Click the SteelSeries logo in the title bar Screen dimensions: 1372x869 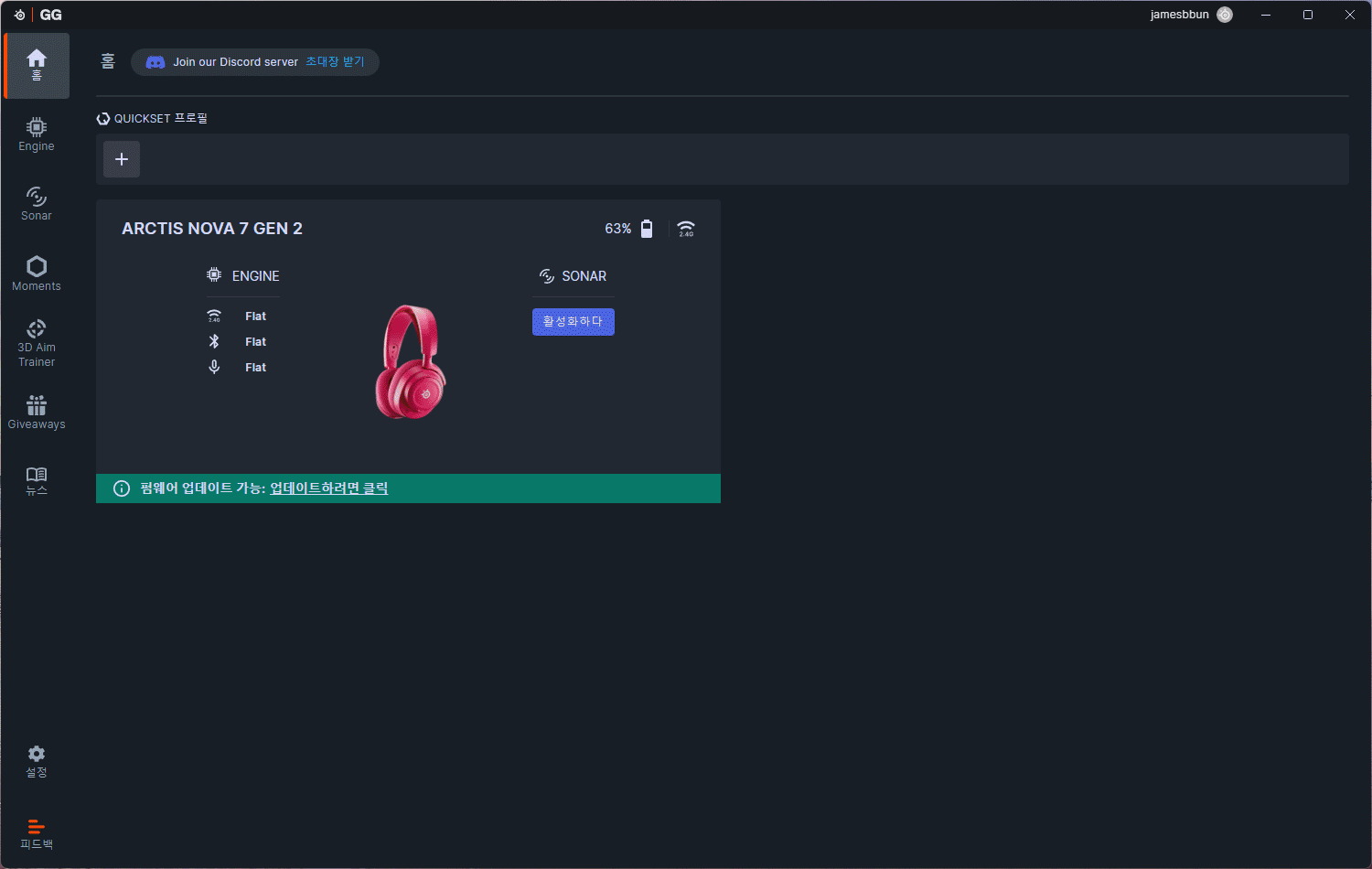(x=19, y=15)
